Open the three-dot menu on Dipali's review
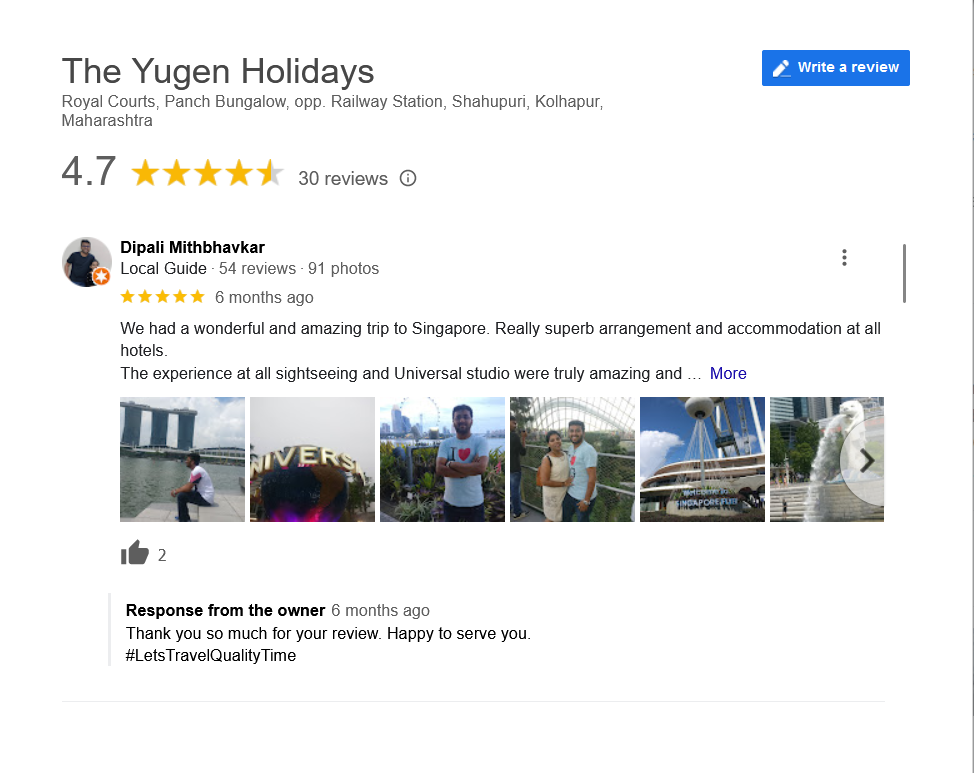 pos(844,257)
